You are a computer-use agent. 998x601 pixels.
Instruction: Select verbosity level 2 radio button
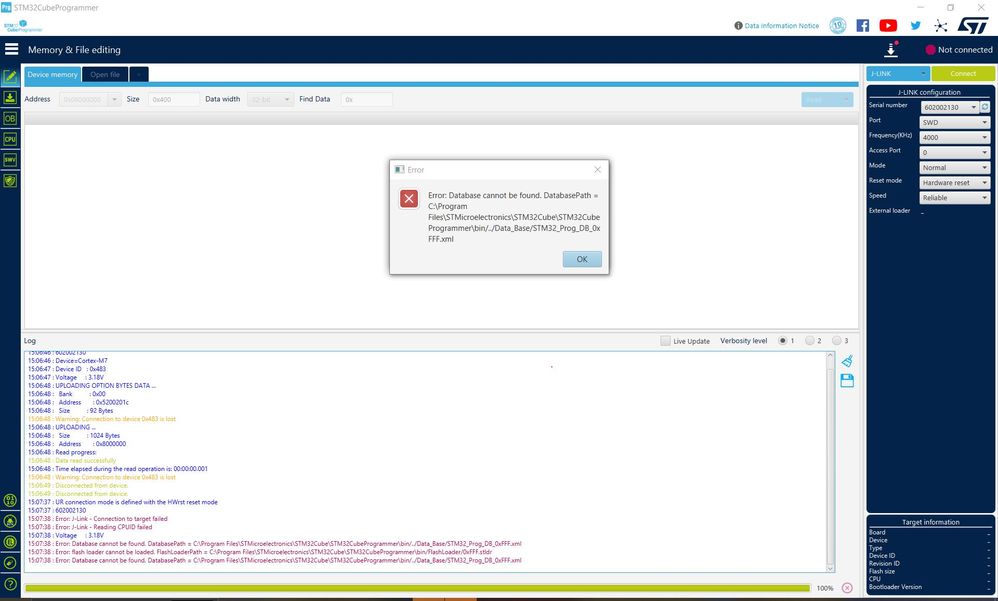tap(810, 341)
